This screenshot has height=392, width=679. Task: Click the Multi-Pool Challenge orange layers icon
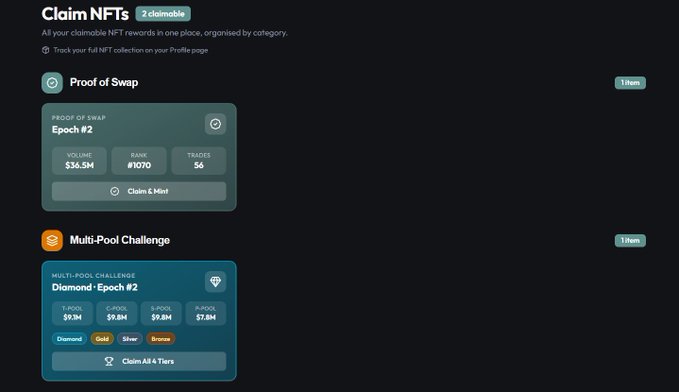pos(52,240)
